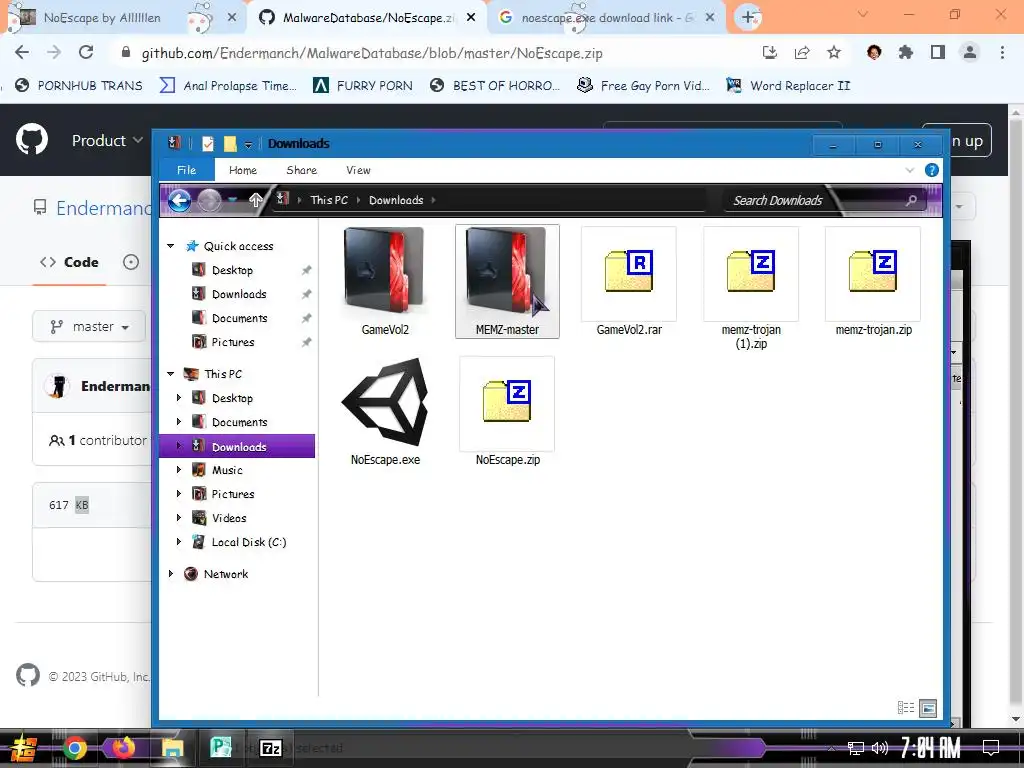Image resolution: width=1024 pixels, height=768 pixels.
Task: Open the Explorer Share ribbon tab
Action: point(301,170)
